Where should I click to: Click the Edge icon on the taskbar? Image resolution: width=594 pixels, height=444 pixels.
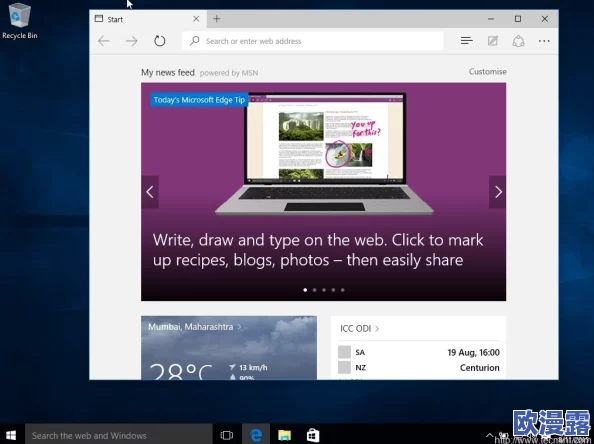coord(256,435)
